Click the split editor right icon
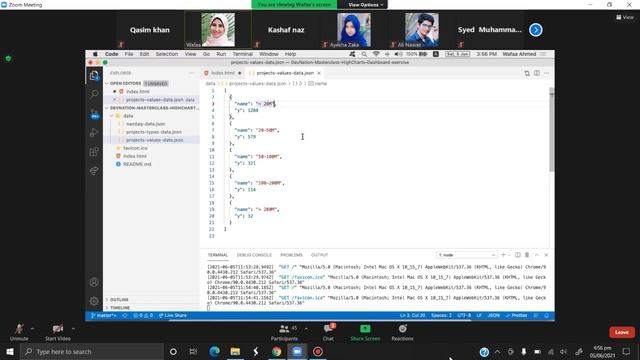 click(x=537, y=73)
